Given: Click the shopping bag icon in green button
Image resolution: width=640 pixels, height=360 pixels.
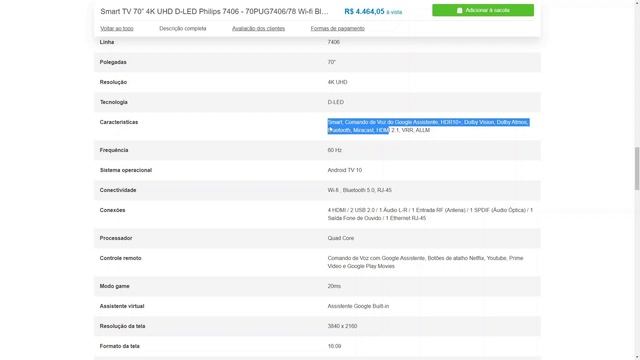Looking at the screenshot, I should tap(460, 10).
